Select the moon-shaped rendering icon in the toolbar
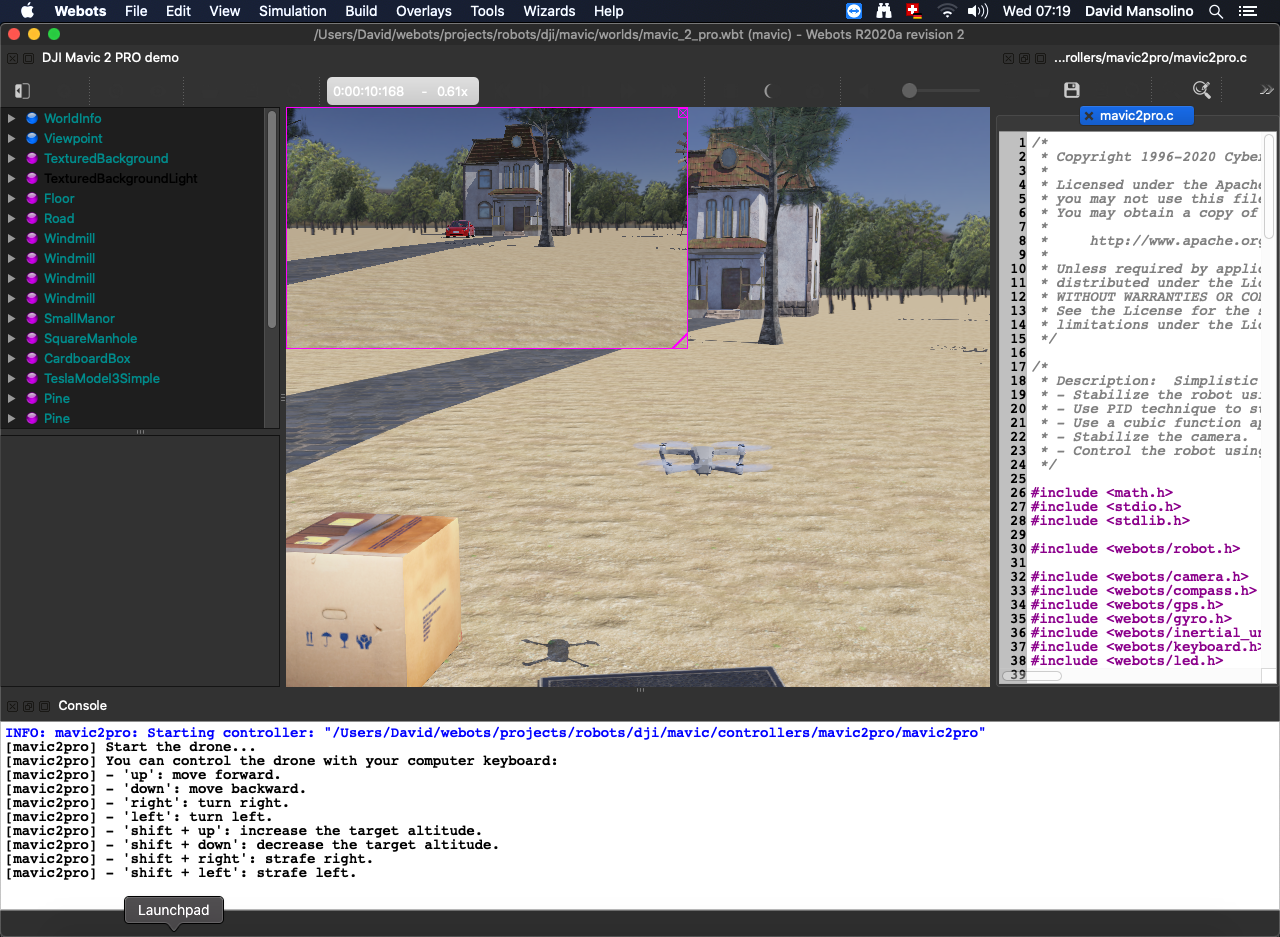The image size is (1280, 937). pos(769,90)
